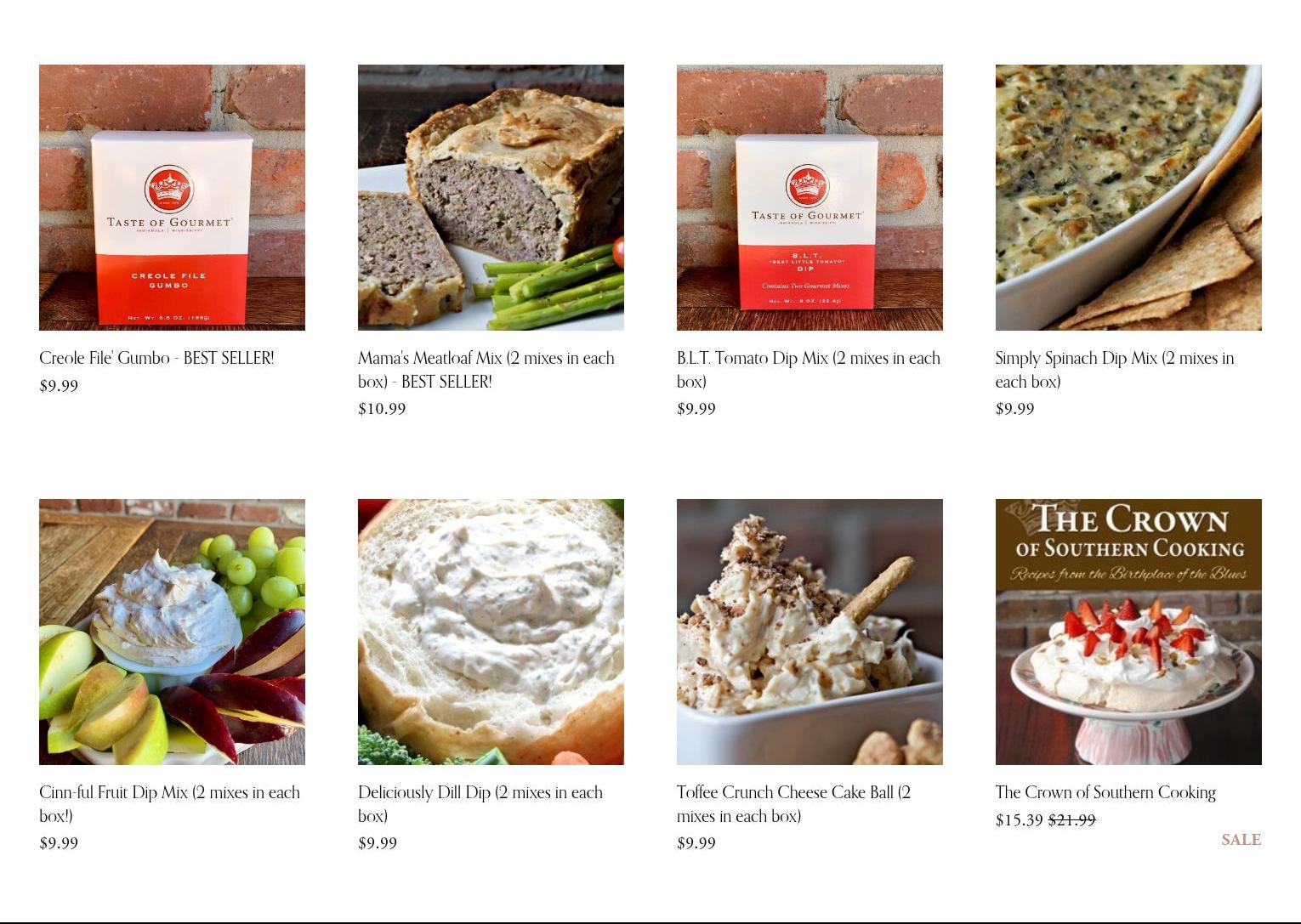This screenshot has width=1301, height=924.
Task: Open B.L.T. Tomato Dip Mix title link
Action: 809,370
